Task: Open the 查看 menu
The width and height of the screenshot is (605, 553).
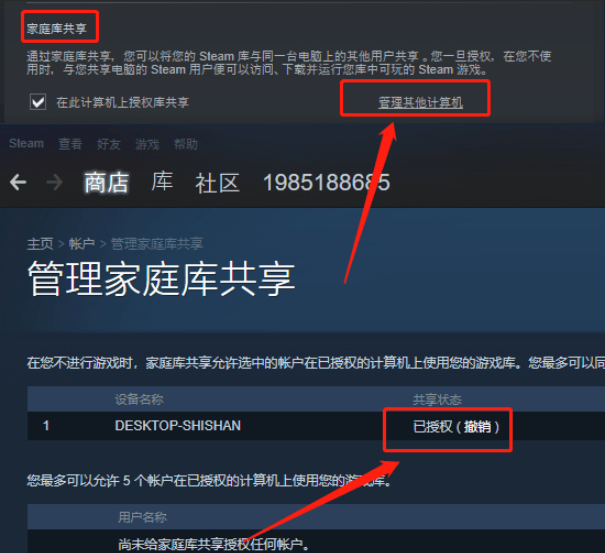Action: 70,144
